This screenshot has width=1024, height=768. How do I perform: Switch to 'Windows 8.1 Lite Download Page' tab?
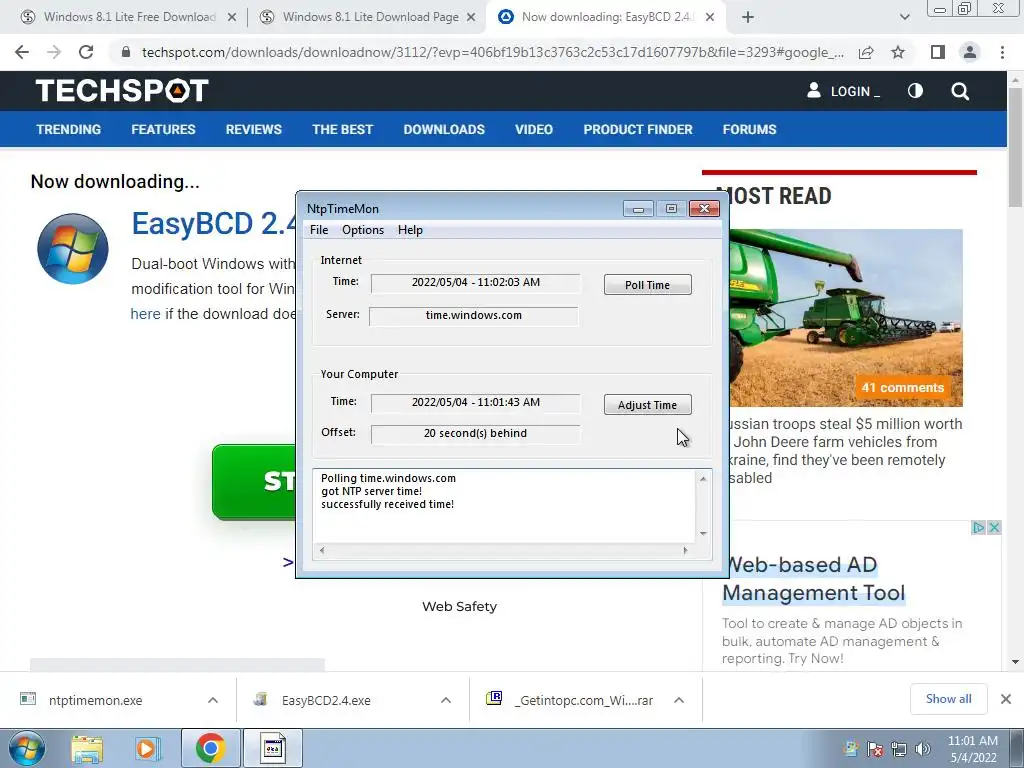point(370,18)
